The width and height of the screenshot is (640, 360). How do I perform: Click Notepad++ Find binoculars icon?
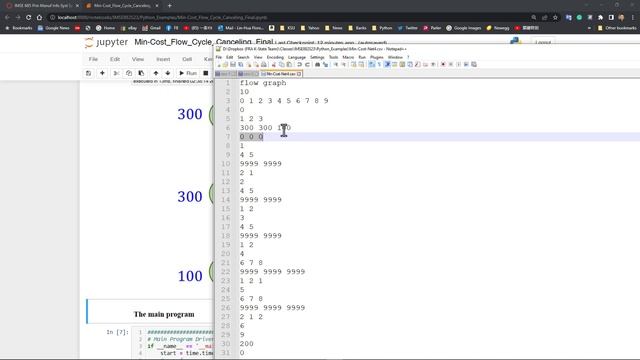[318, 64]
